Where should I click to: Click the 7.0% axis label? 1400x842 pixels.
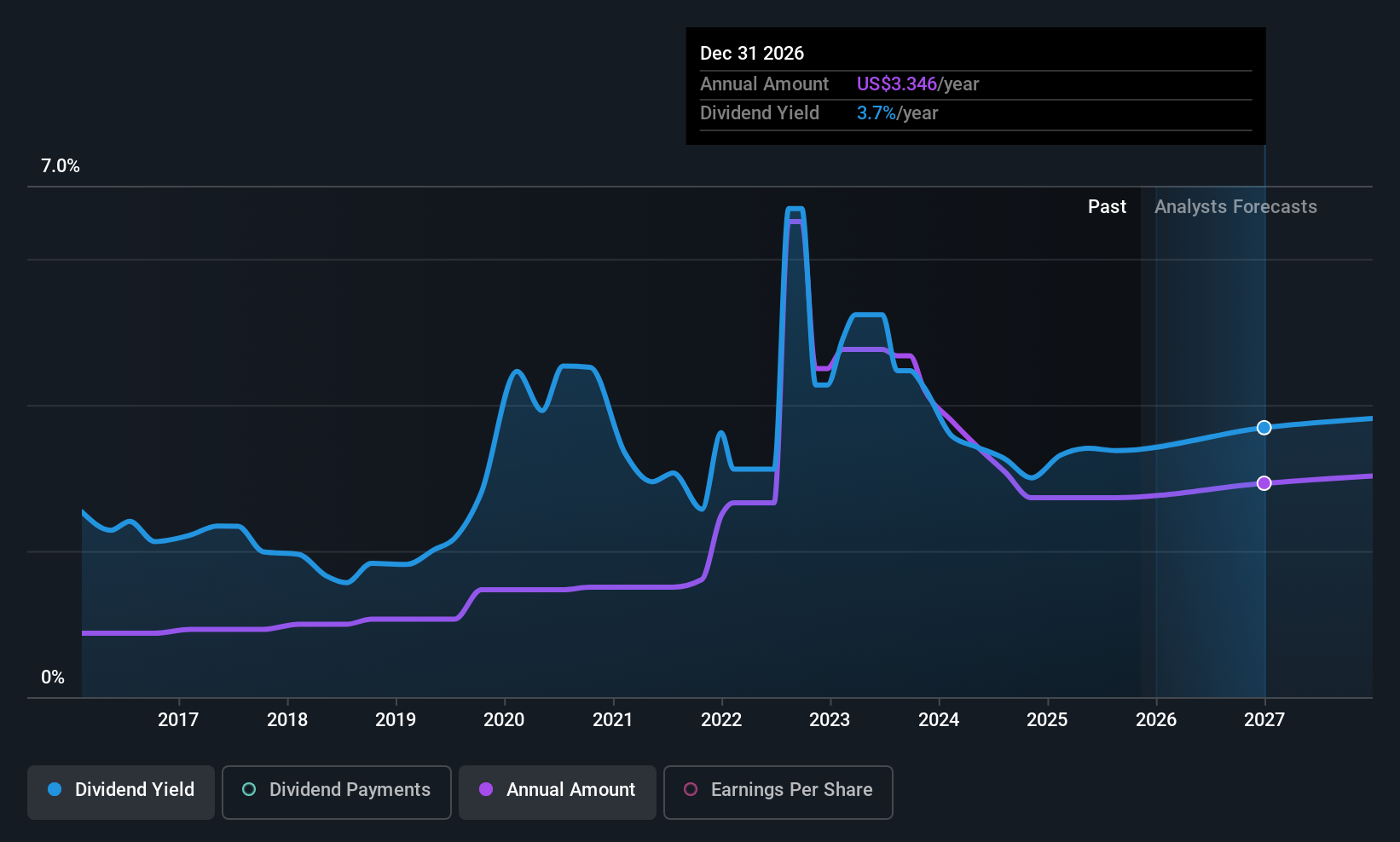coord(61,166)
